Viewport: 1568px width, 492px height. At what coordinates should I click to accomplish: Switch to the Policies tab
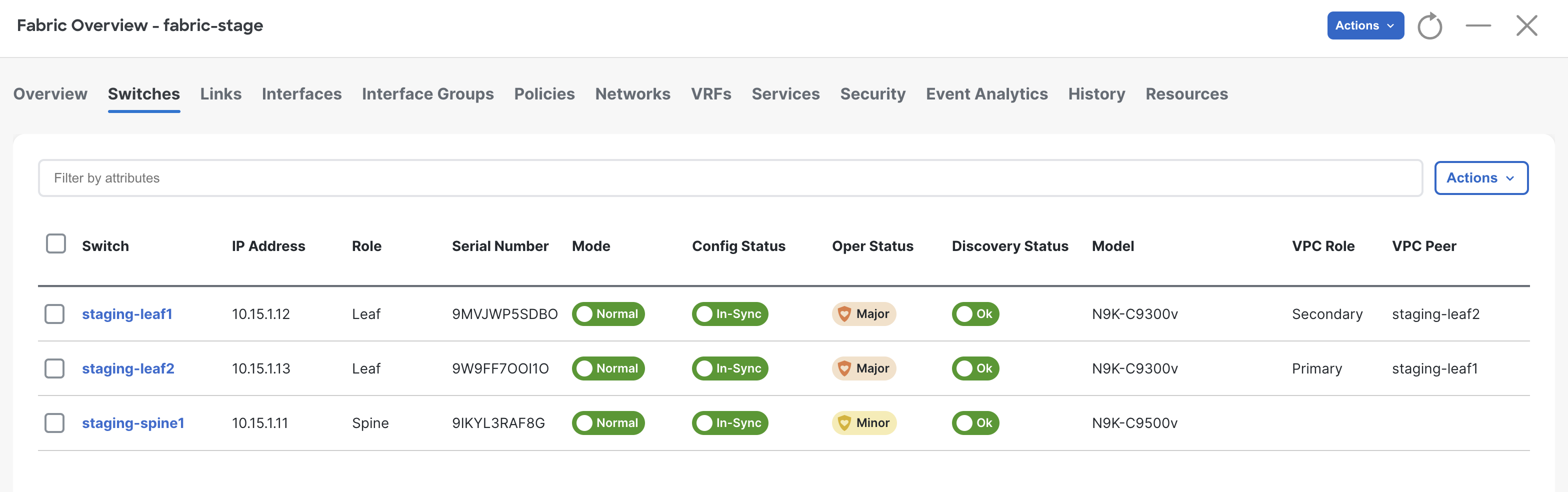pos(544,94)
